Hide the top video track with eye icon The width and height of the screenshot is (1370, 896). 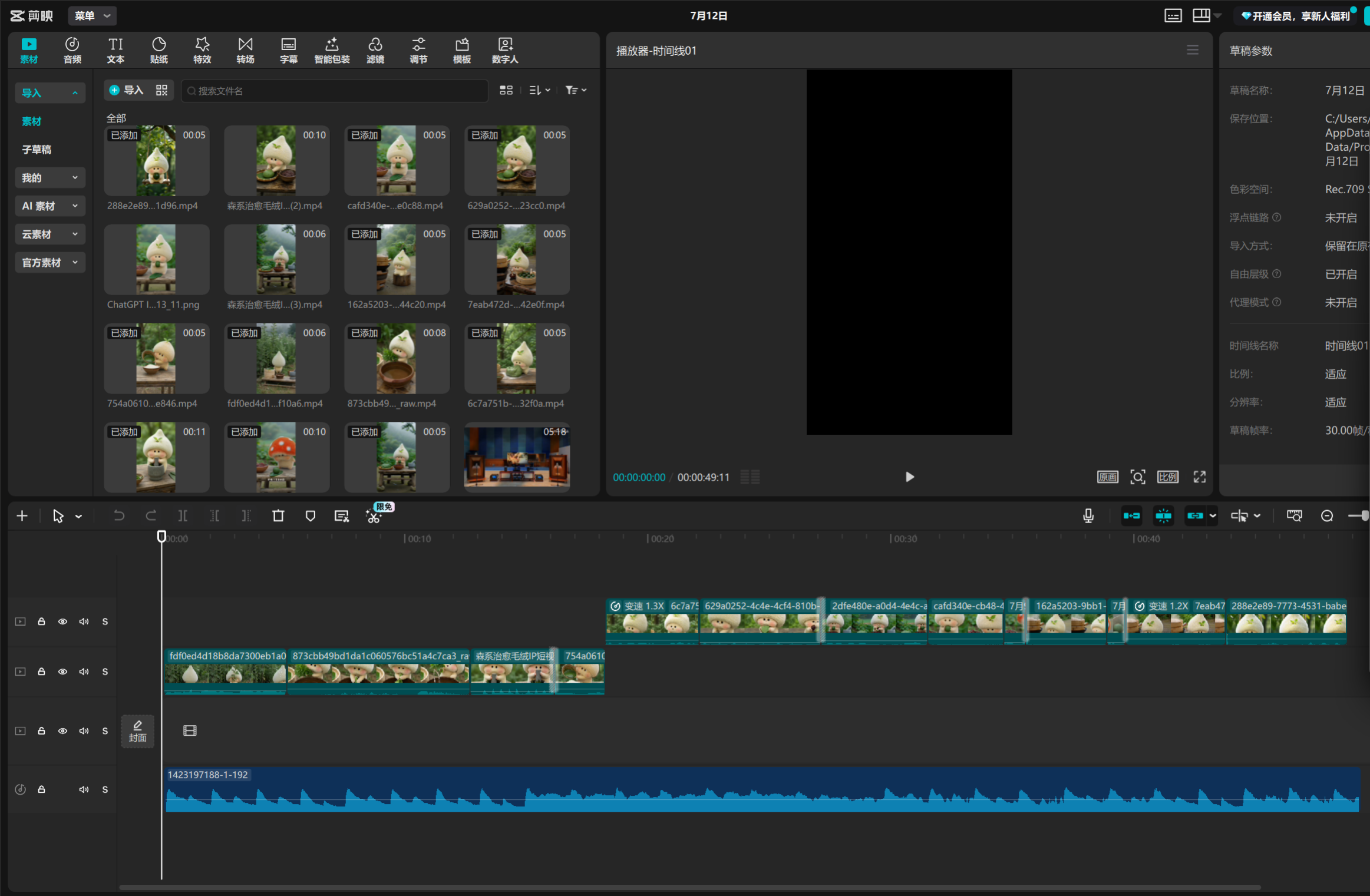click(x=62, y=621)
